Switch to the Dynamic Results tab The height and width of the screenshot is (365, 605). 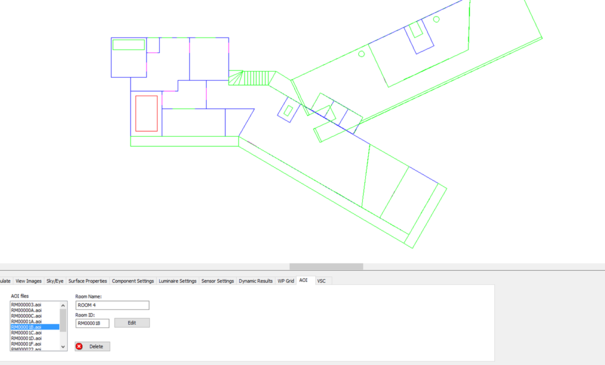click(255, 281)
